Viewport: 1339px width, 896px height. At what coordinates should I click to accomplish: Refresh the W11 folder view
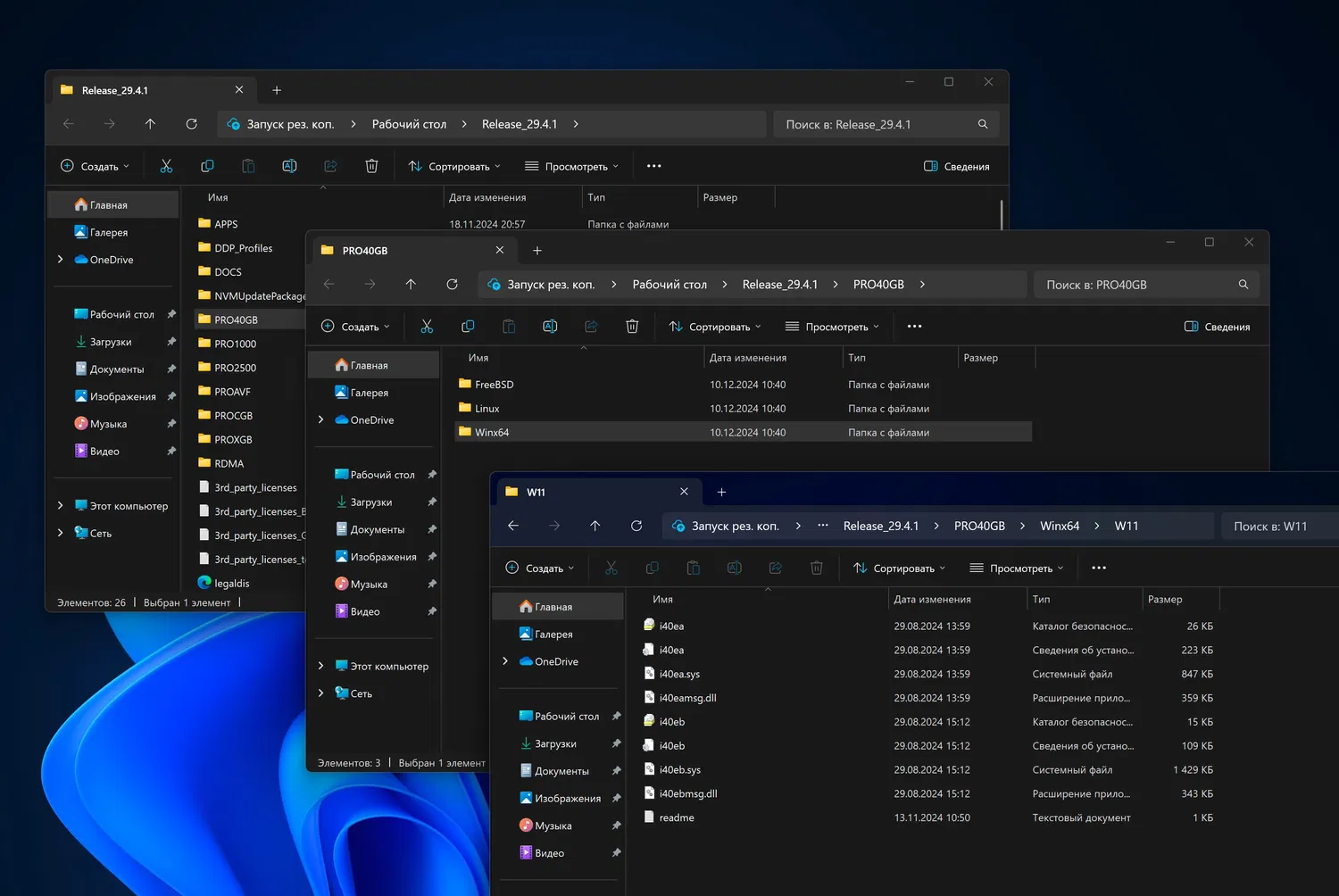tap(636, 526)
